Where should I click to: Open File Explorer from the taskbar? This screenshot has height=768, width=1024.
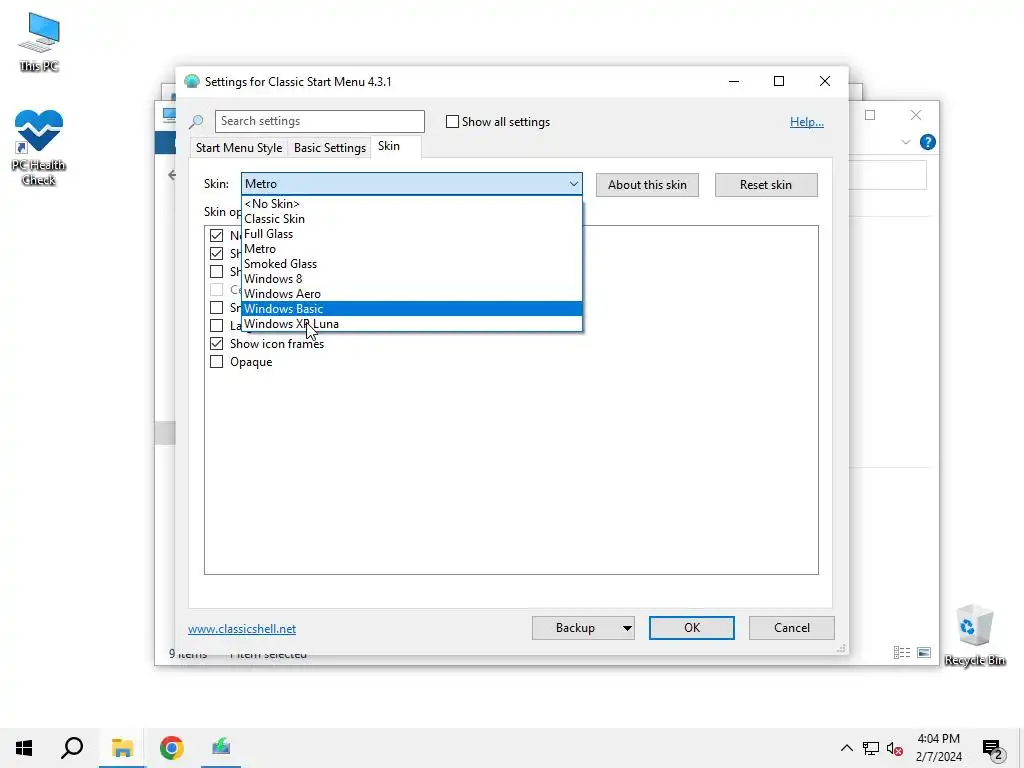point(122,748)
